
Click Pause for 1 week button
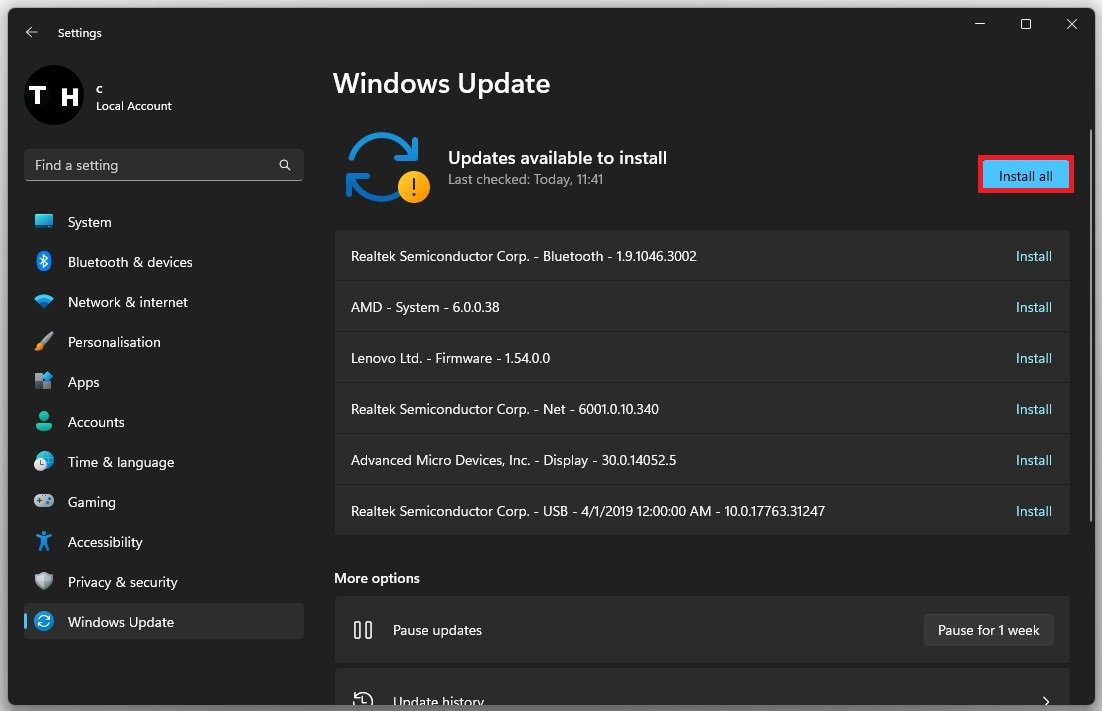(x=988, y=631)
